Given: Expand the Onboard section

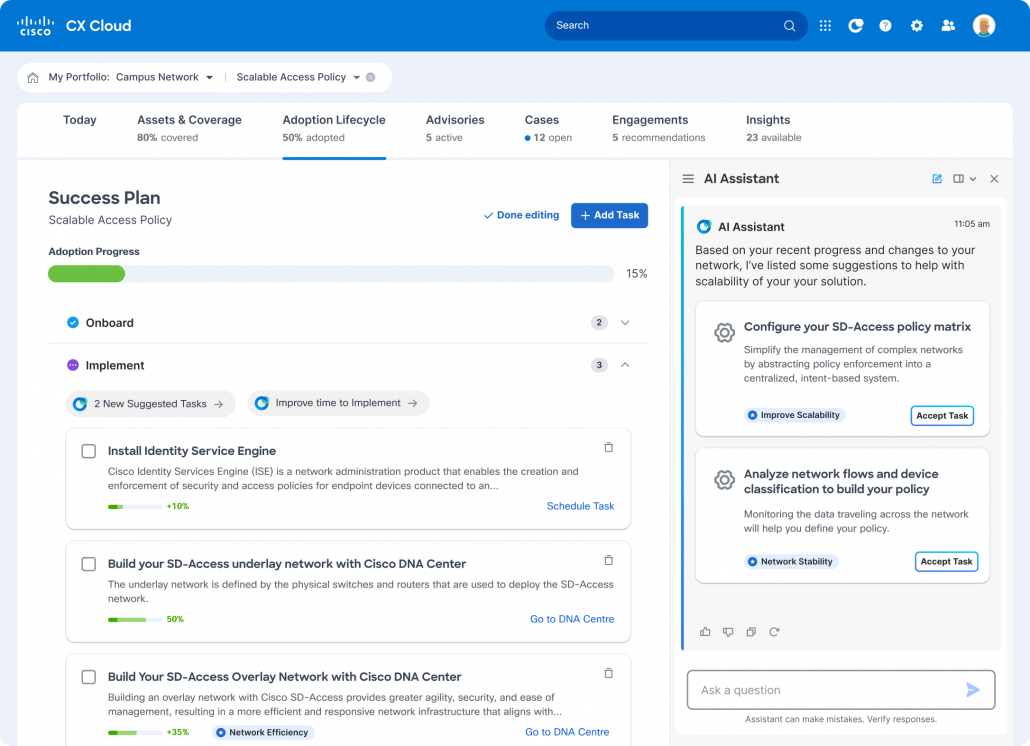Looking at the screenshot, I should point(625,323).
